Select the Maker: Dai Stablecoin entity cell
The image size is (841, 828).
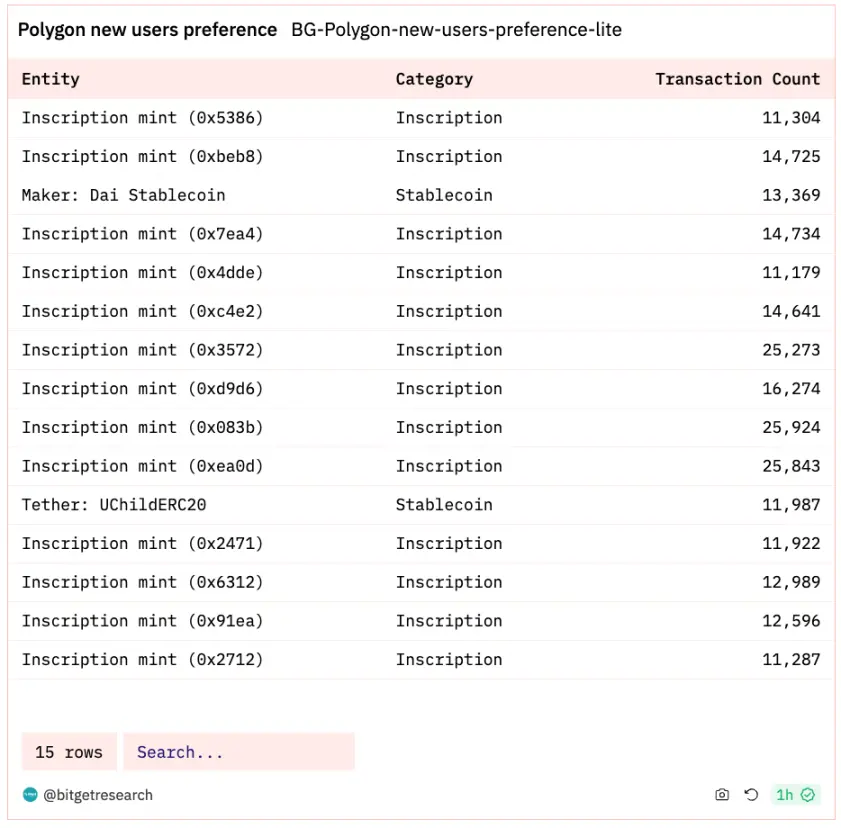tap(123, 195)
